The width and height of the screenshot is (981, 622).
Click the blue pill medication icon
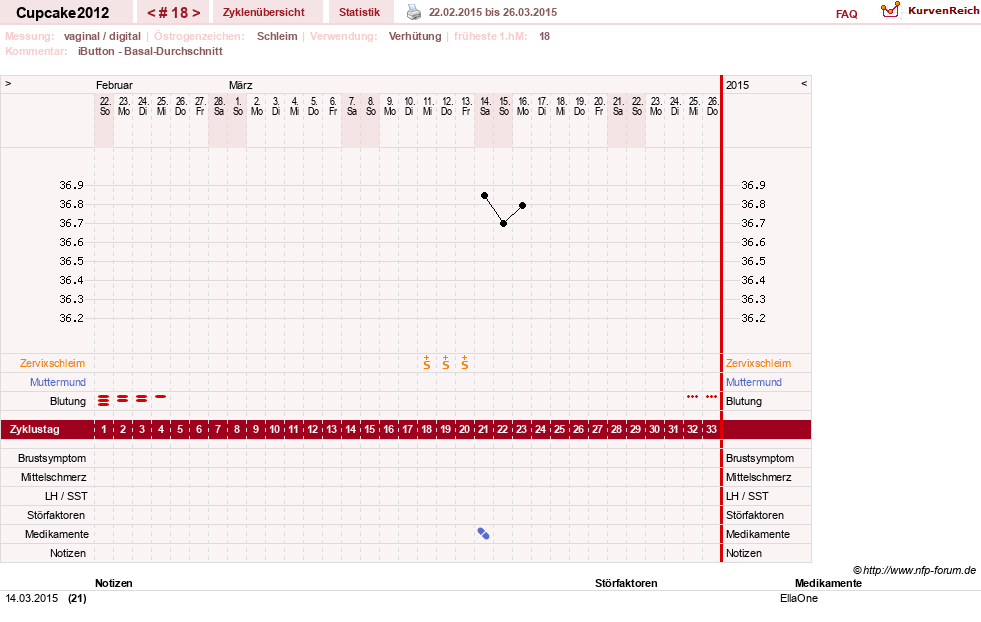tap(483, 533)
